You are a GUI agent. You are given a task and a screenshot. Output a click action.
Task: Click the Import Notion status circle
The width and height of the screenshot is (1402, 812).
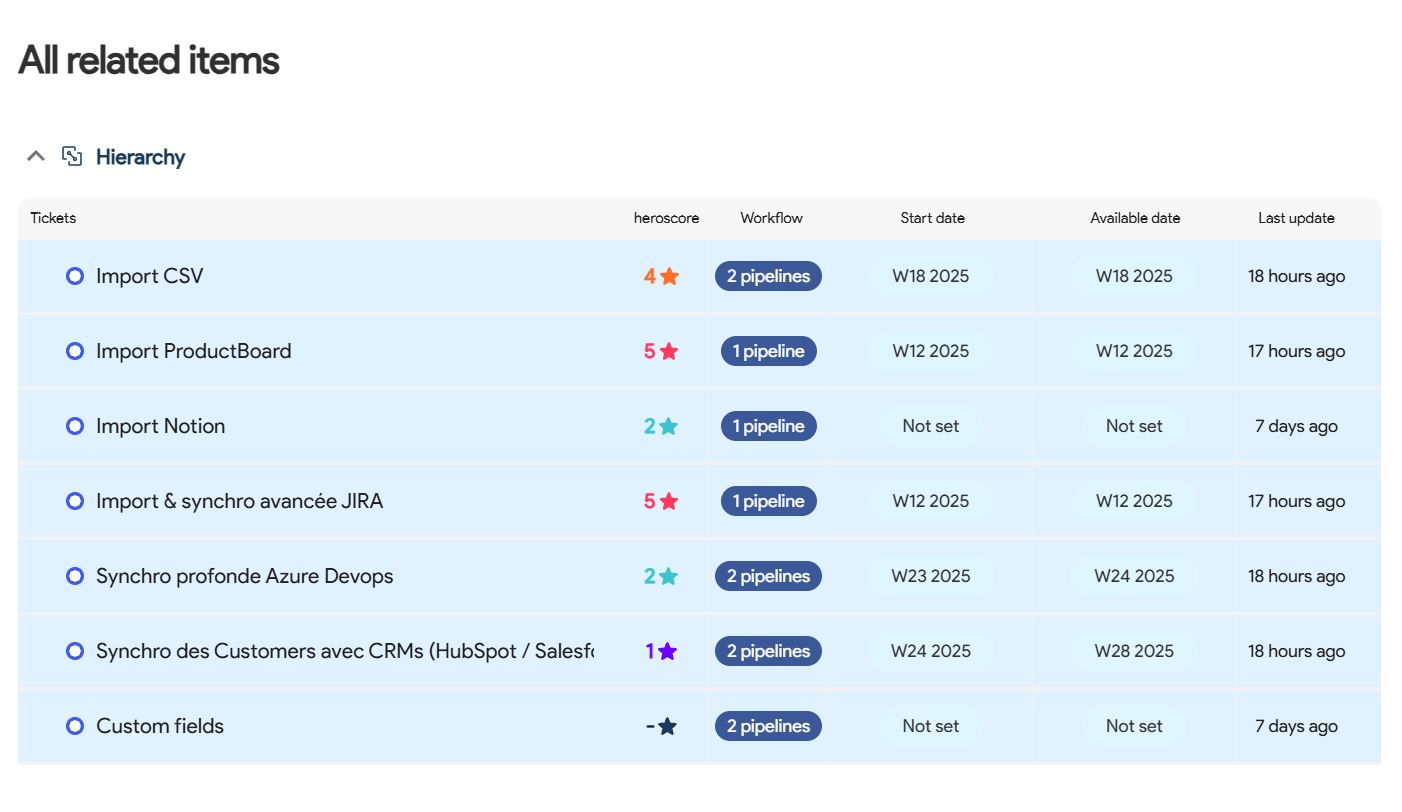point(75,426)
